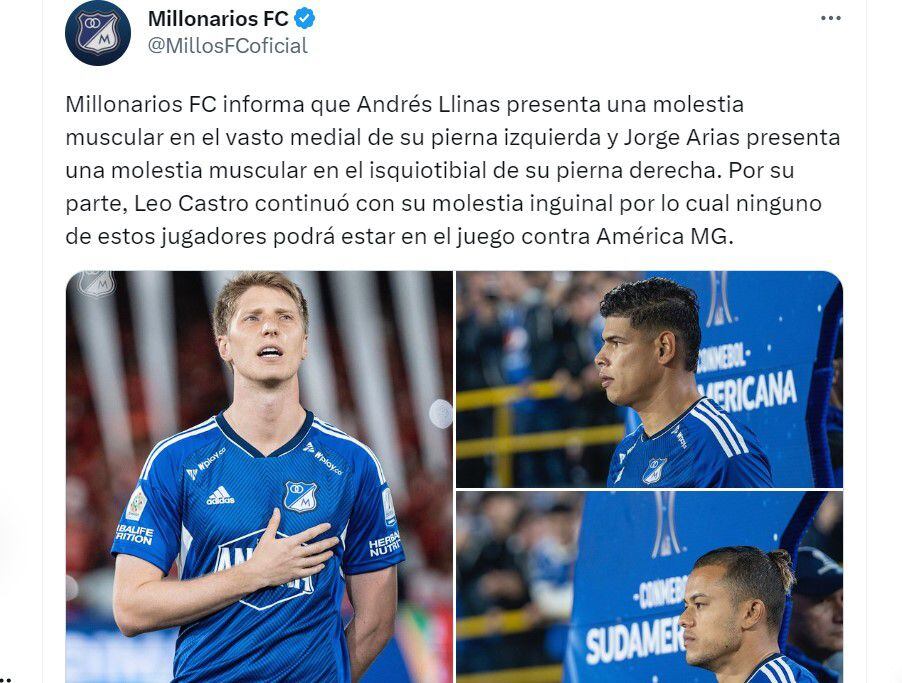Open the photo of the blond player
This screenshot has height=683, width=902.
coord(259,477)
